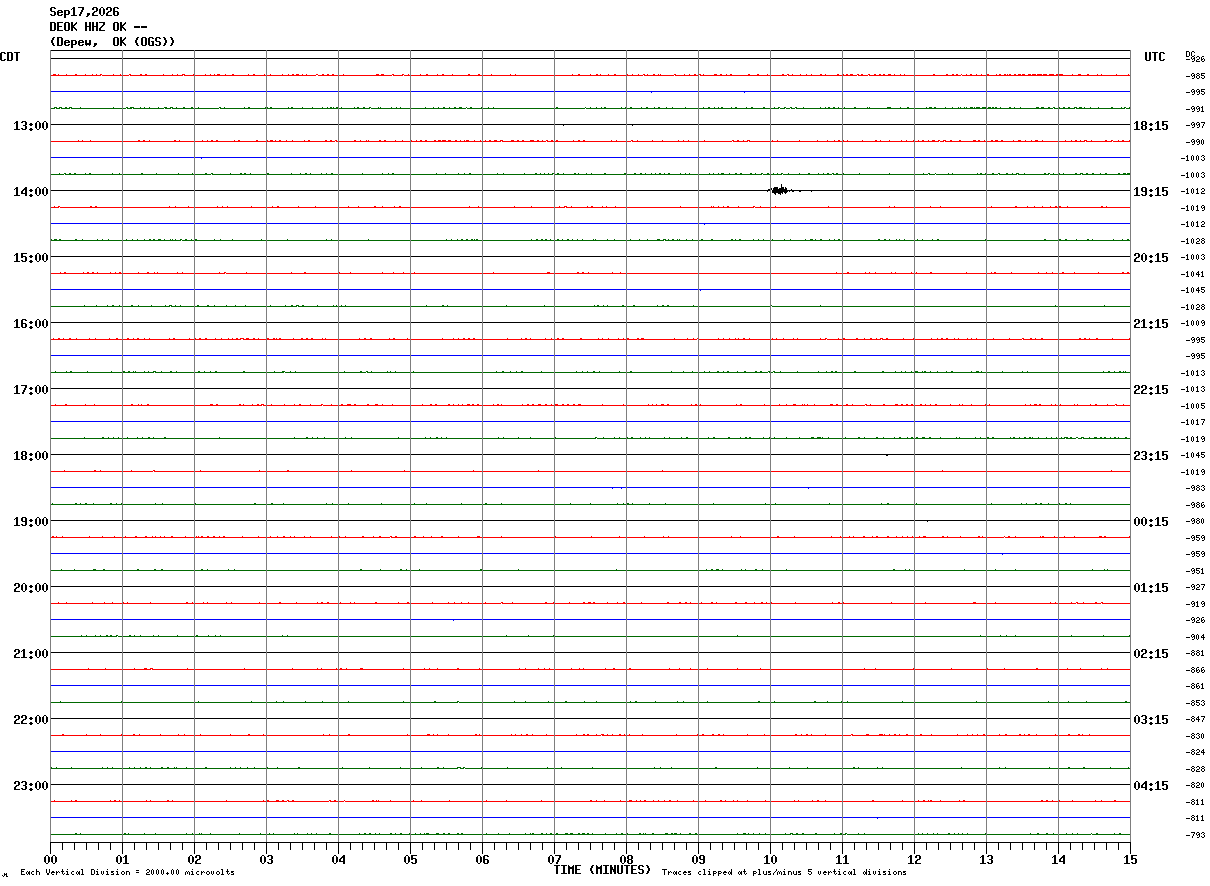Image resolution: width=1210 pixels, height=886 pixels.
Task: Select minute 05 on the time axis
Action: tap(410, 859)
